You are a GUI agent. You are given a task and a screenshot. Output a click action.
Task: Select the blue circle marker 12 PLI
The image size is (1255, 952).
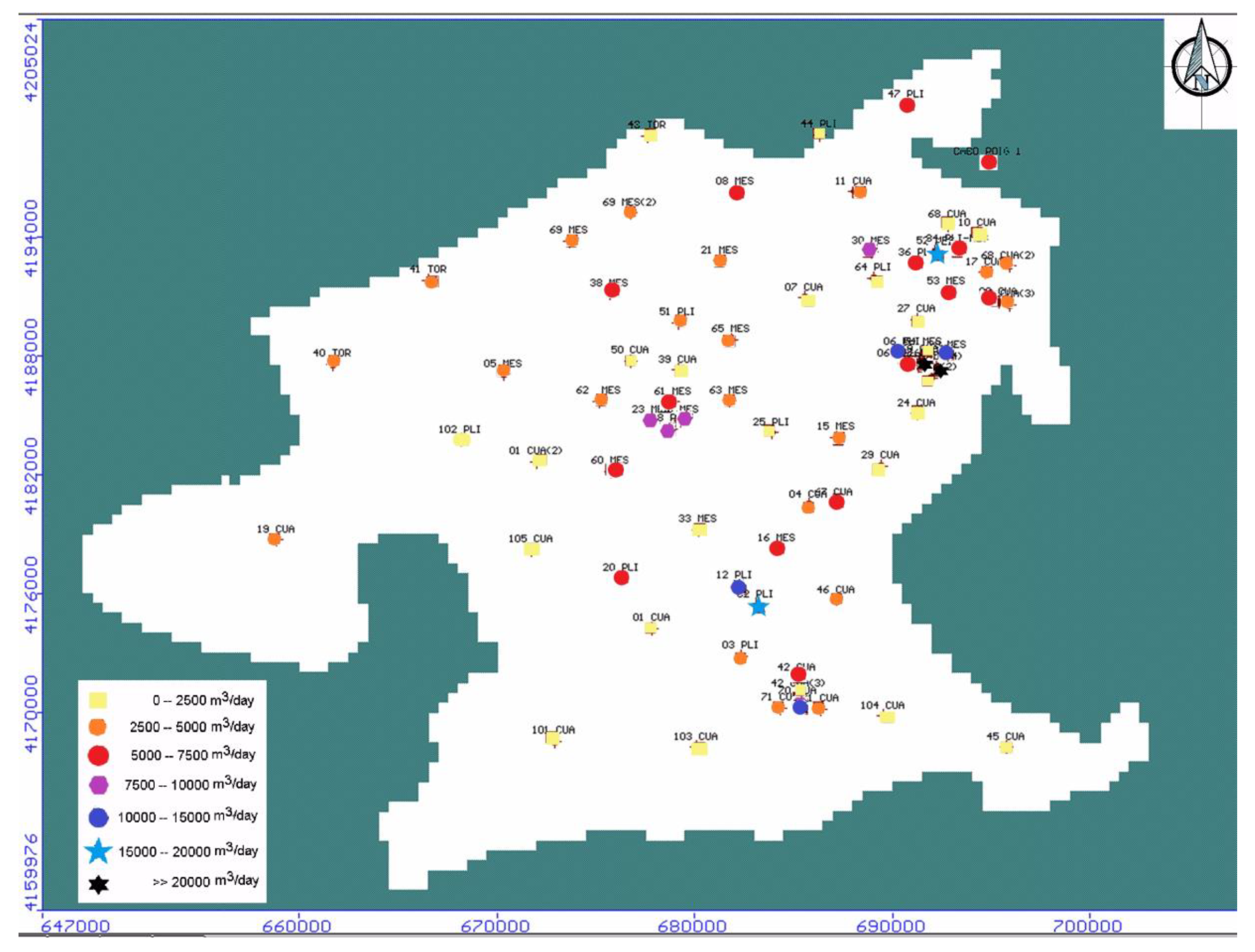tap(738, 587)
